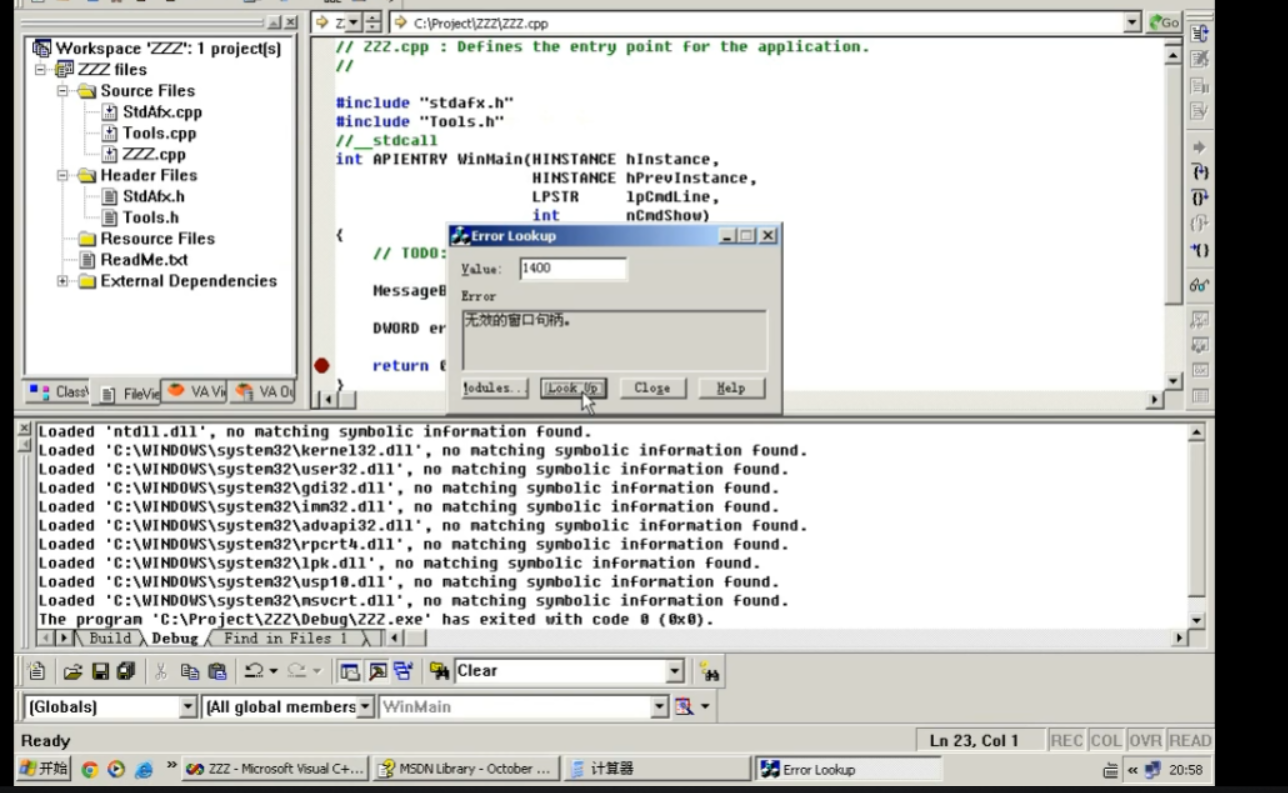Click the Open file folder icon
Image resolution: width=1288 pixels, height=793 pixels.
(x=73, y=672)
